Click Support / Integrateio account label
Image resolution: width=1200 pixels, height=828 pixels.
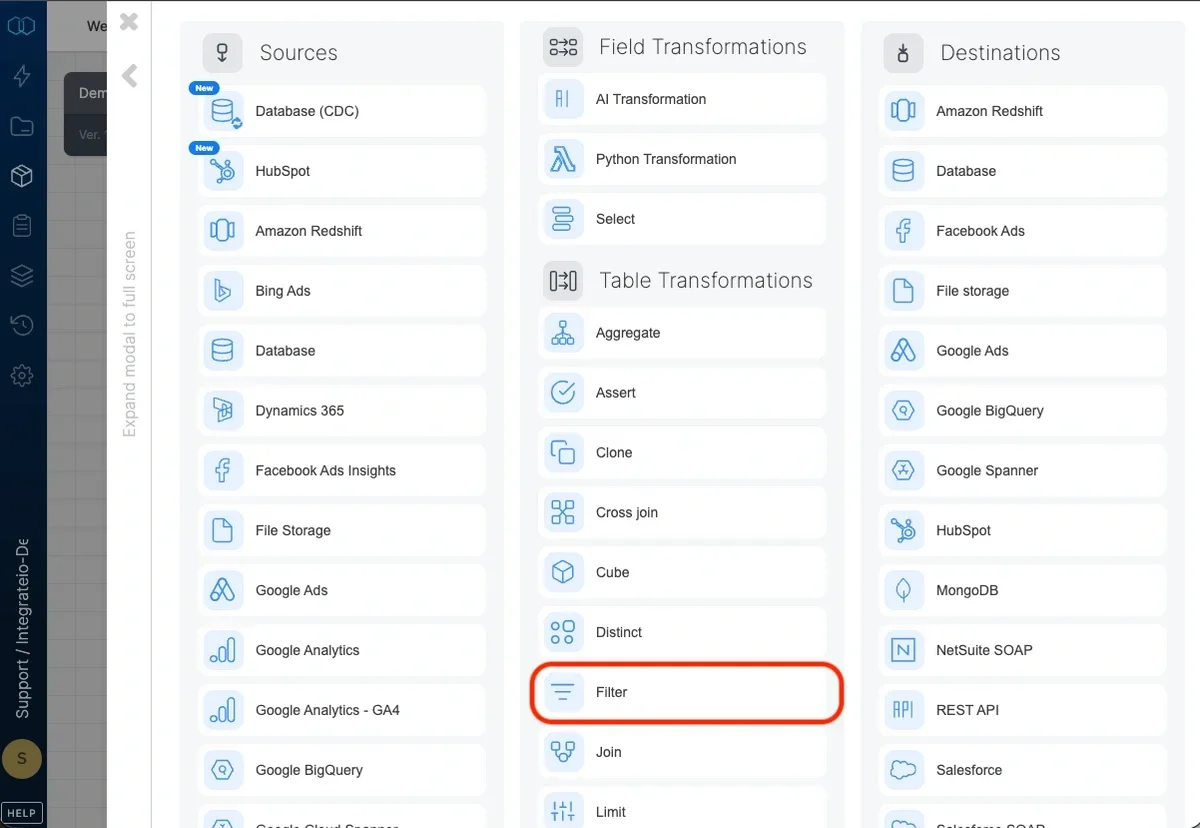pyautogui.click(x=22, y=628)
